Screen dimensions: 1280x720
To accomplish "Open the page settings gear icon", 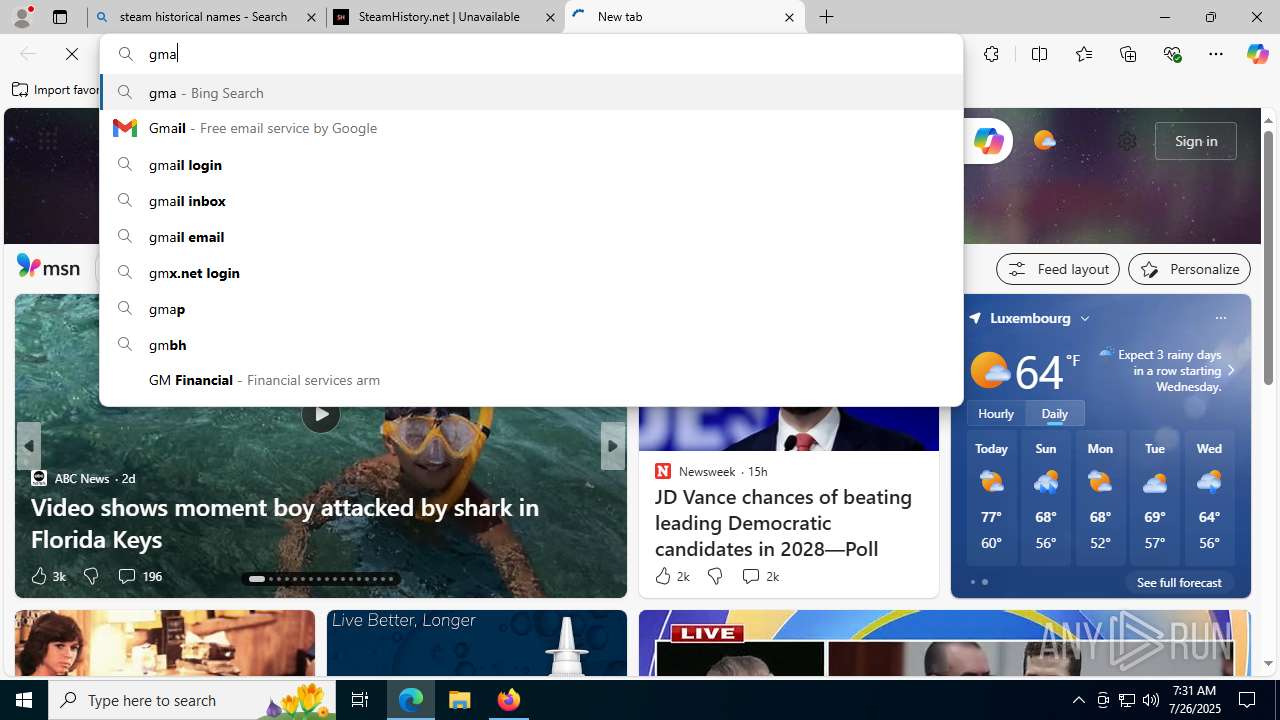I will click(1127, 141).
